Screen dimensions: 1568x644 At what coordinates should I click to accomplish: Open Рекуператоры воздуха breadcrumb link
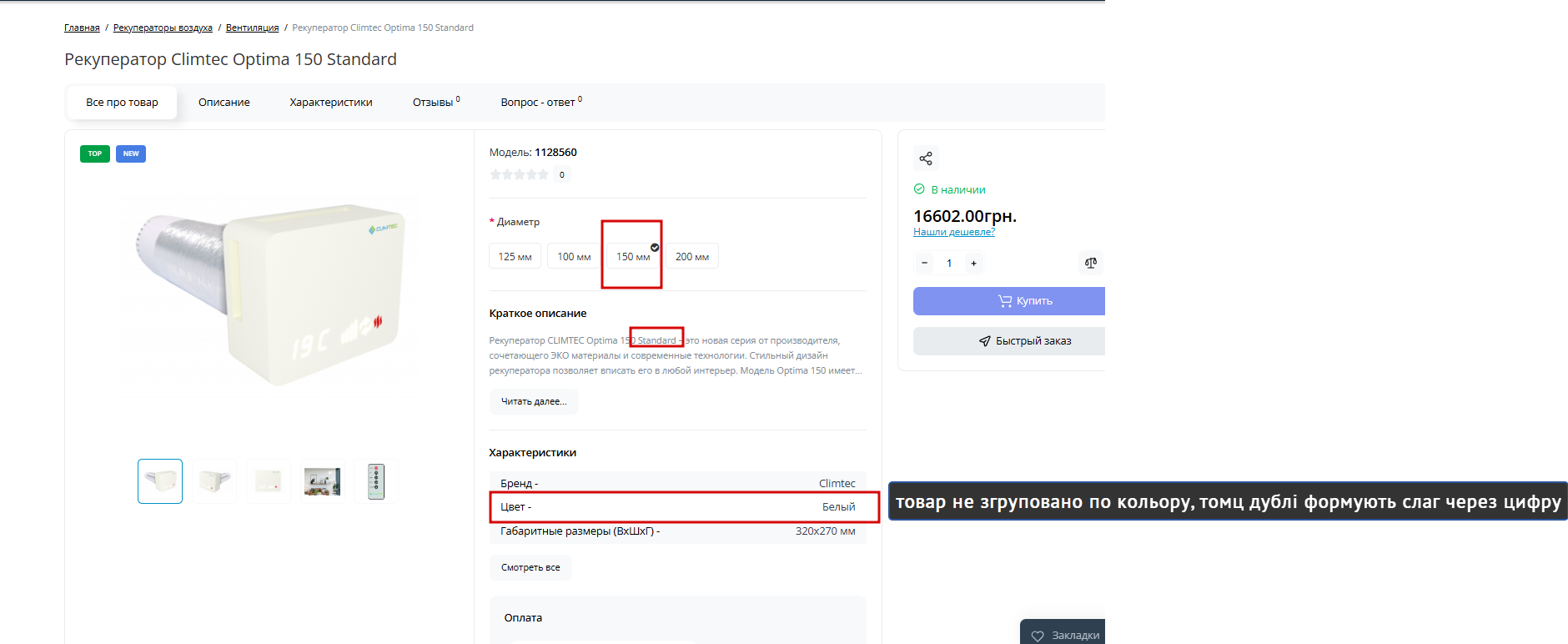tap(163, 28)
